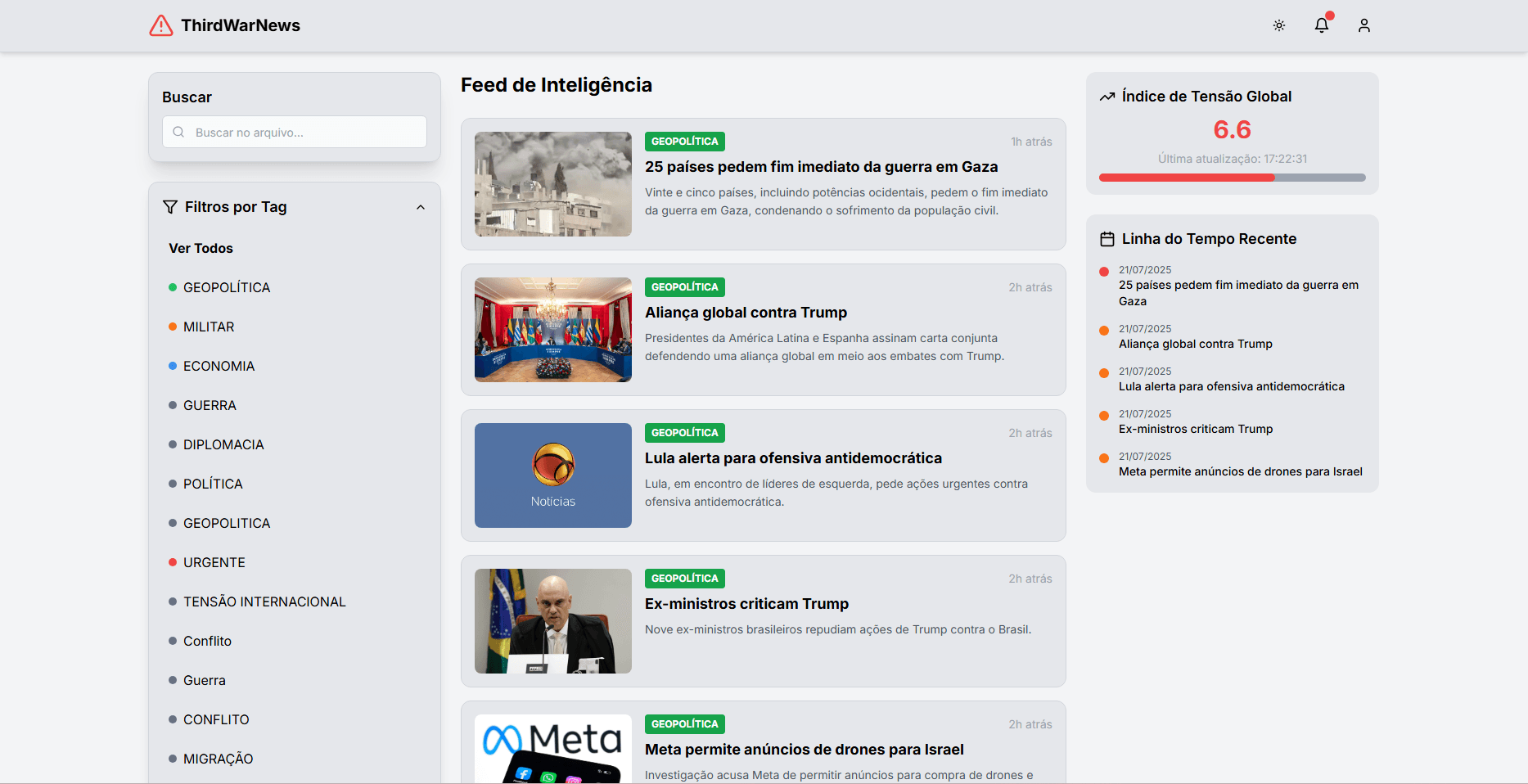Click the Ex-ministros article summary text
Image resolution: width=1528 pixels, height=784 pixels.
pyautogui.click(x=838, y=629)
